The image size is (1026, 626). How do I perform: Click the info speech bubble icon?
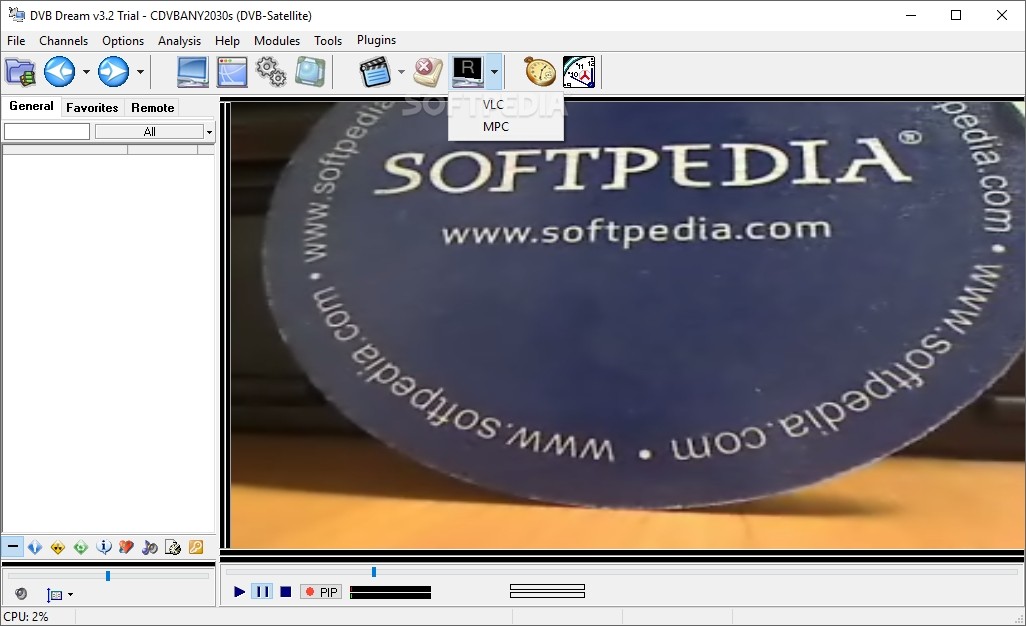(103, 547)
